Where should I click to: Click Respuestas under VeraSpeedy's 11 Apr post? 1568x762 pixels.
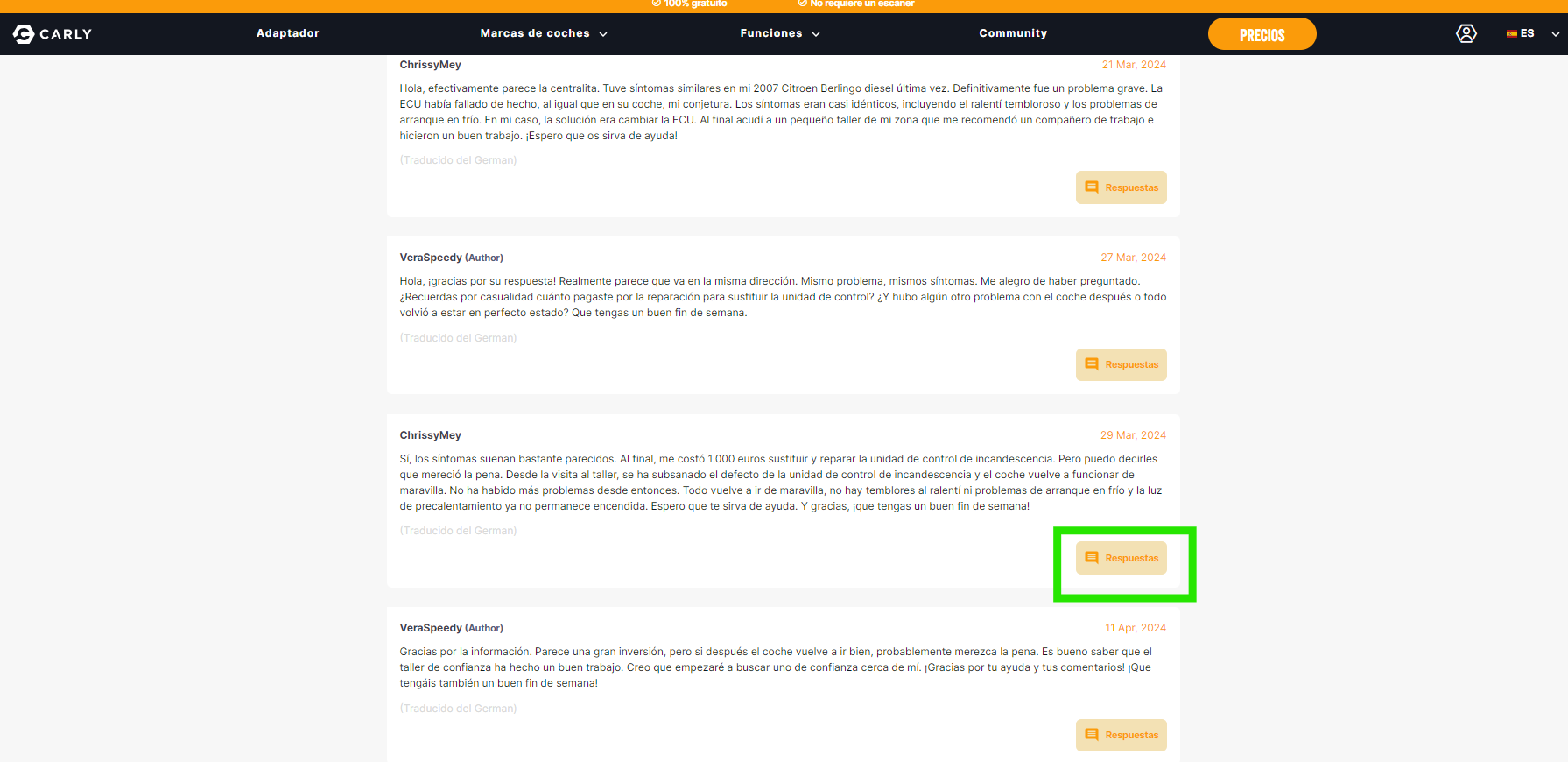pyautogui.click(x=1121, y=735)
